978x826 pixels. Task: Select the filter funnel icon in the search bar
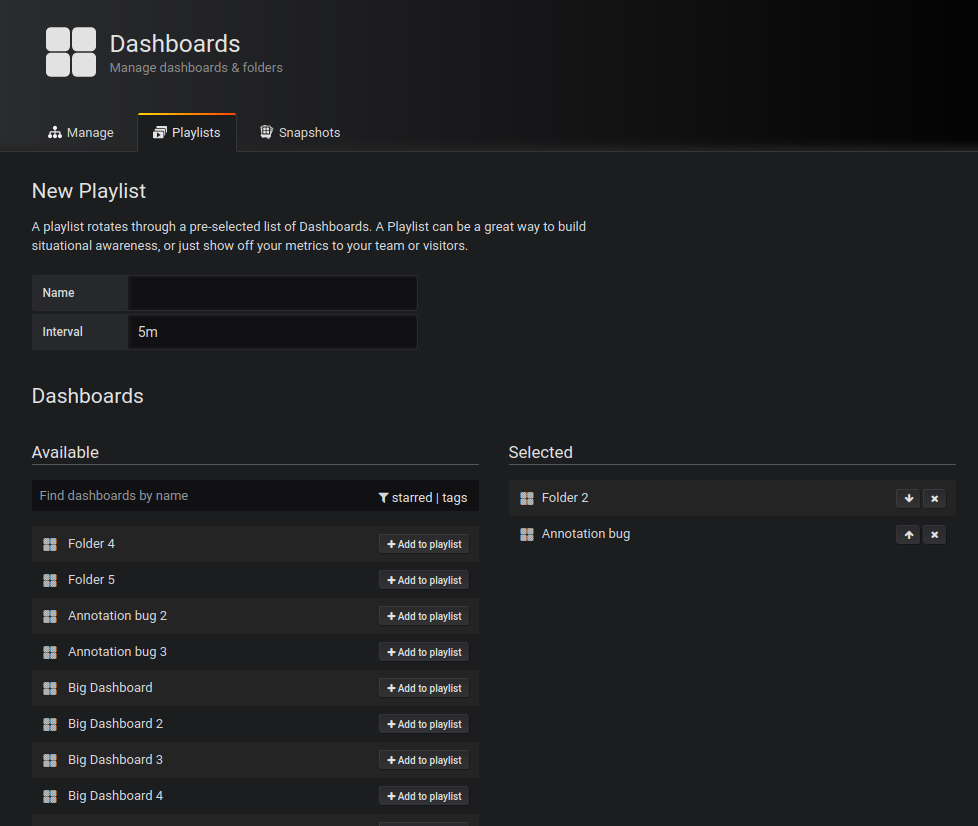[x=383, y=496]
